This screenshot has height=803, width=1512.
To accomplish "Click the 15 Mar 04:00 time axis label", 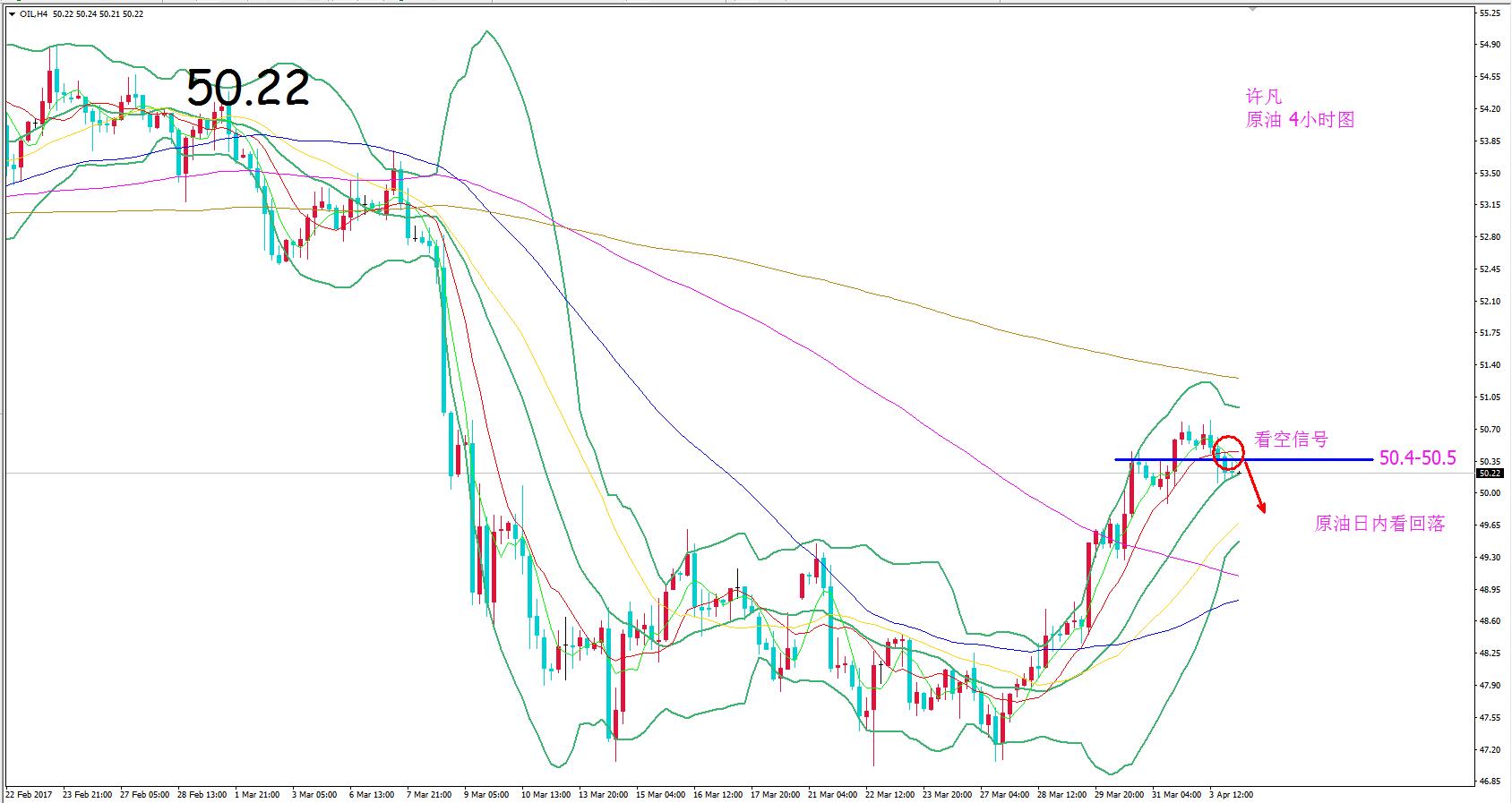I will tap(660, 795).
